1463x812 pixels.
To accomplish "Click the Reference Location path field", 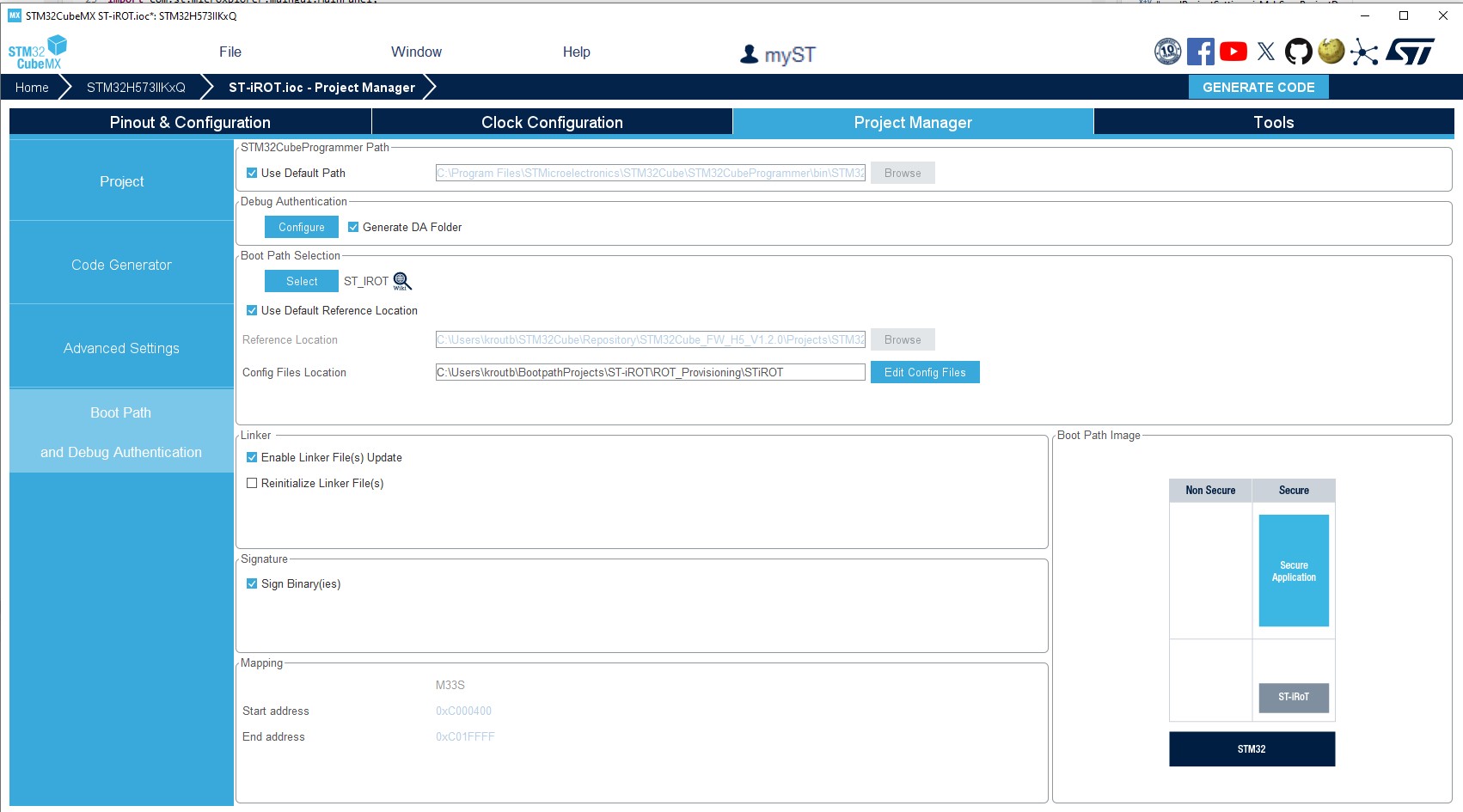I will [651, 339].
